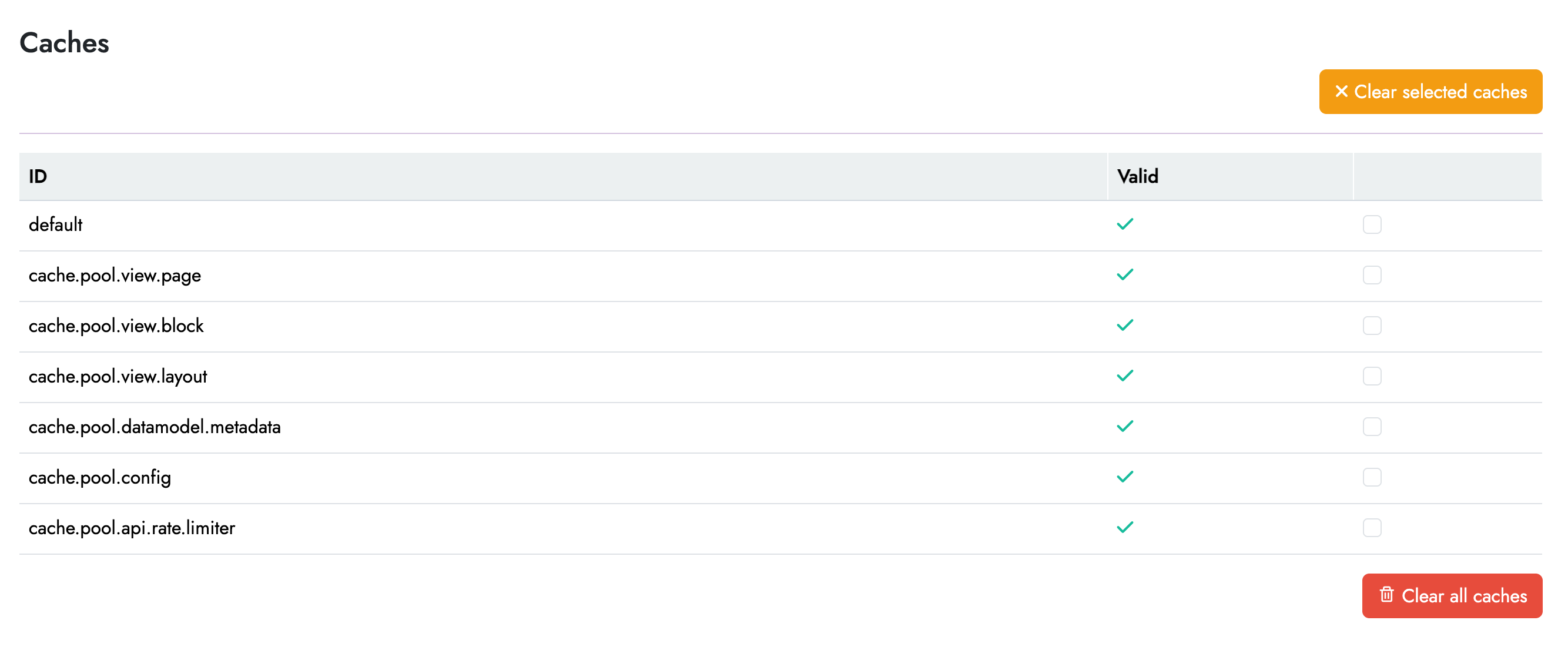Check the cache.pool.view.block checkbox
1568x657 pixels.
[1371, 326]
